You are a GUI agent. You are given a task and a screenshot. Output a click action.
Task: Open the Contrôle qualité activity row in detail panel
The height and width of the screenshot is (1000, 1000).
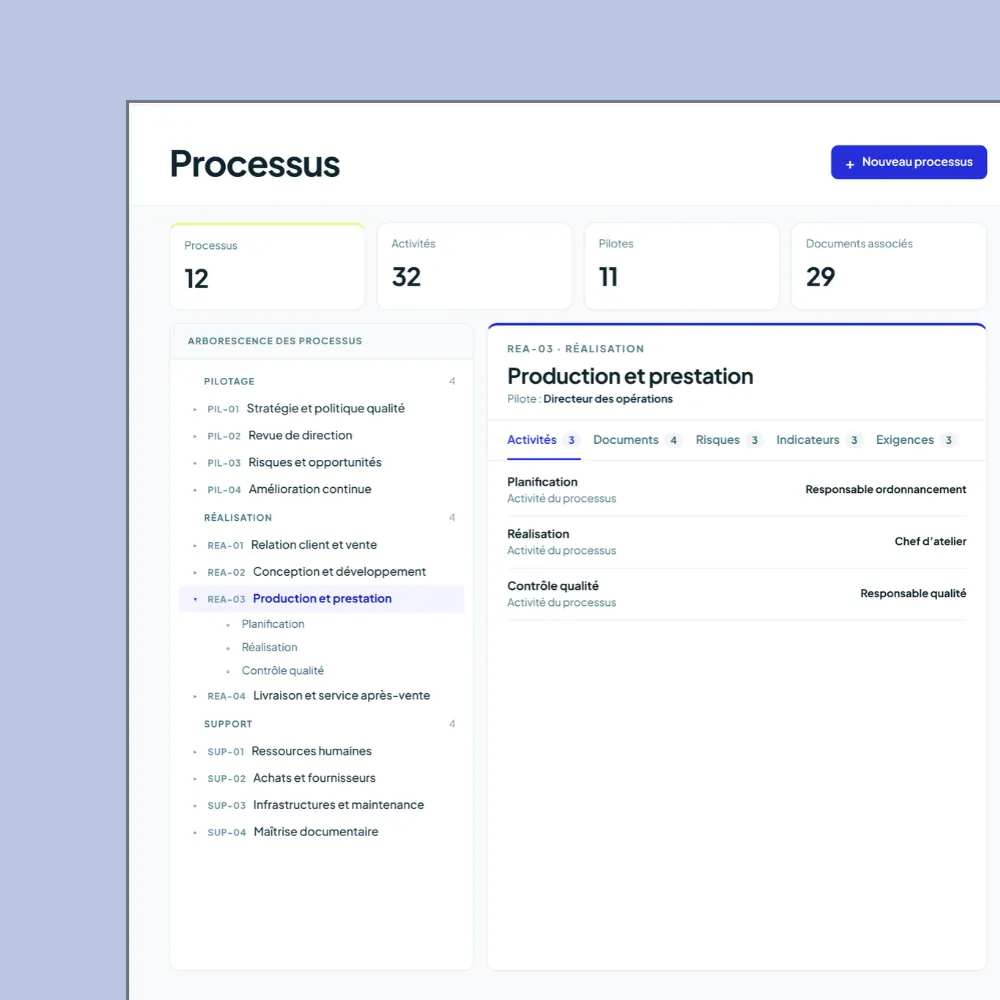(x=737, y=594)
